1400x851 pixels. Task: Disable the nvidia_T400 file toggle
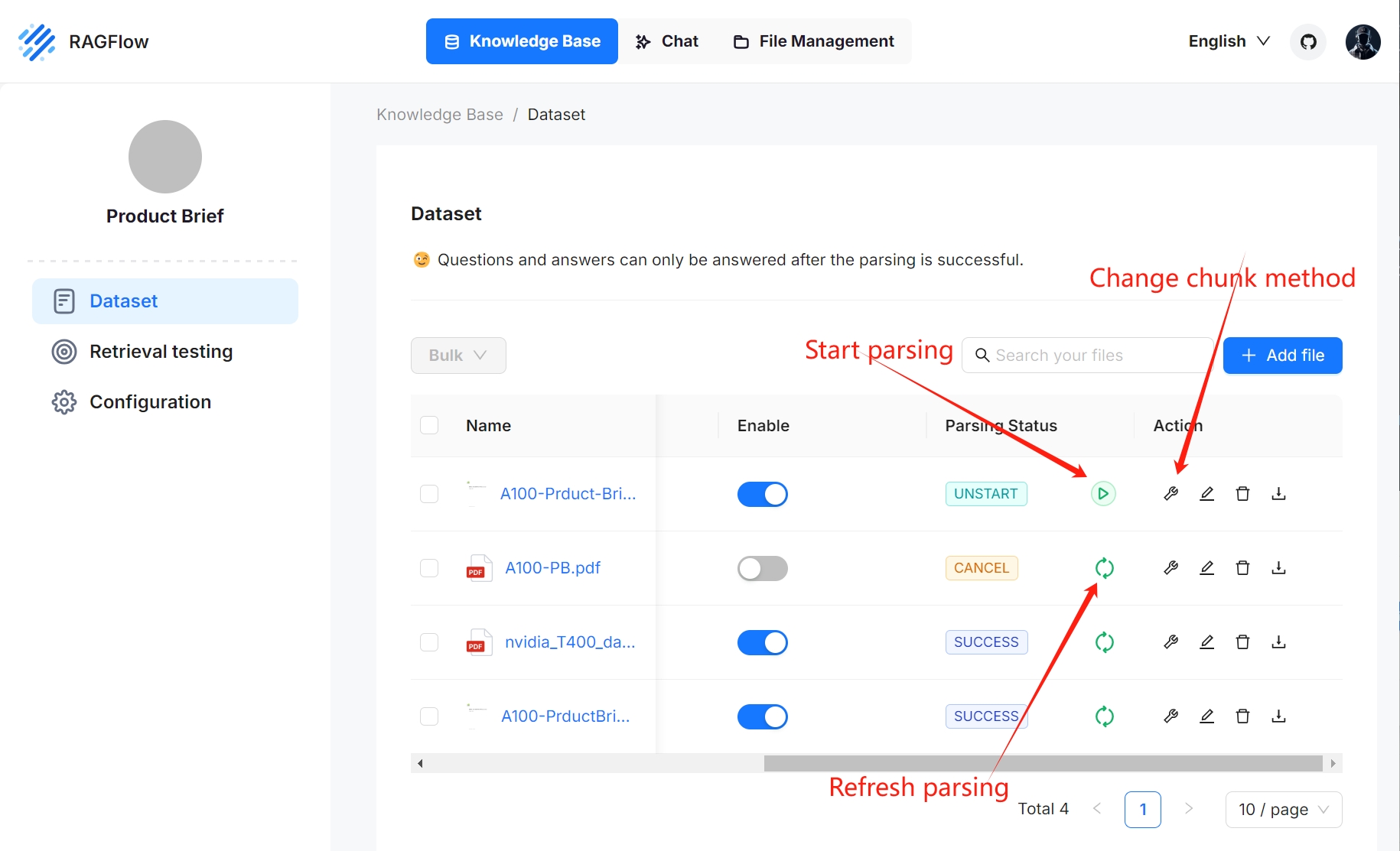pos(762,642)
